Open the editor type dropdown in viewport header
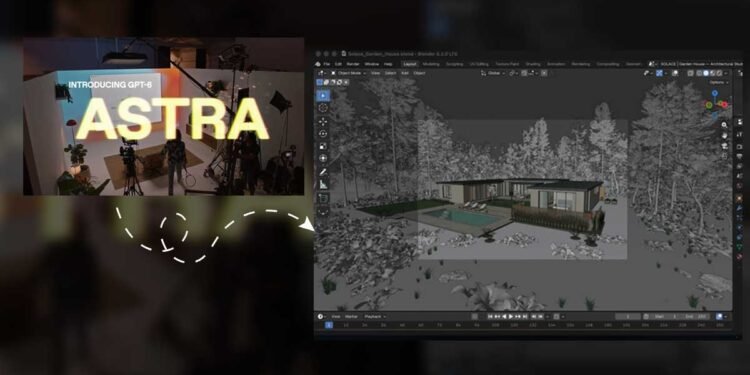Image resolution: width=750 pixels, height=375 pixels. click(321, 73)
